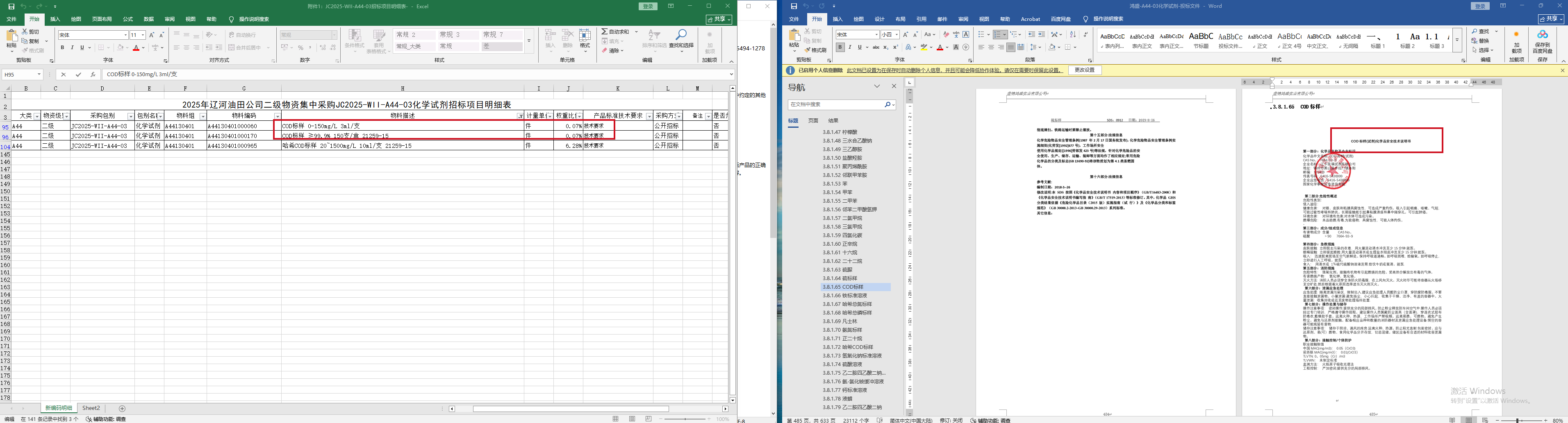This screenshot has width=1568, height=423.
Task: Open Excel Name Box dropdown
Action: pyautogui.click(x=39, y=75)
